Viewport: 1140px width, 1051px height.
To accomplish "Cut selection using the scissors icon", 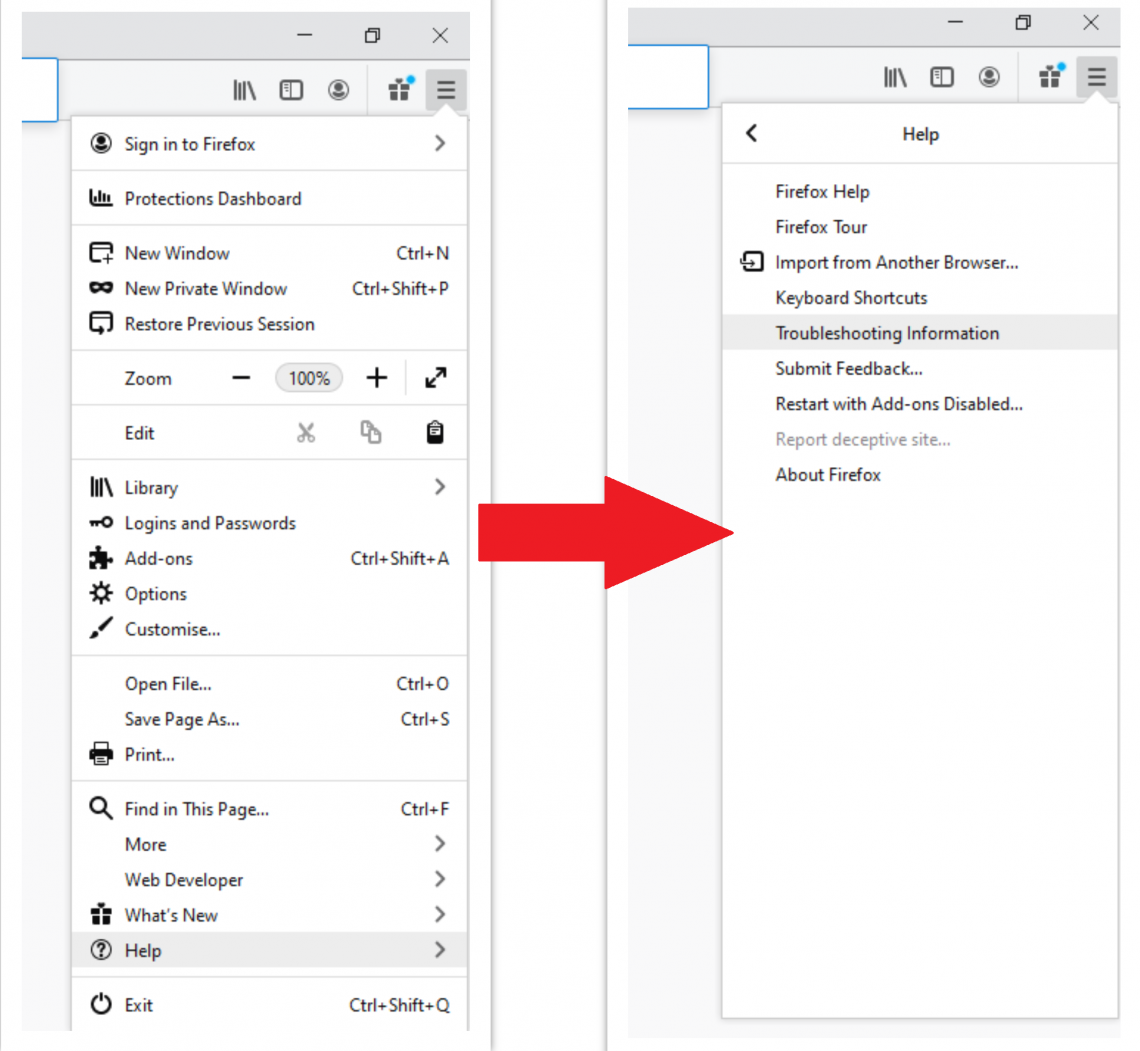I will coord(307,432).
